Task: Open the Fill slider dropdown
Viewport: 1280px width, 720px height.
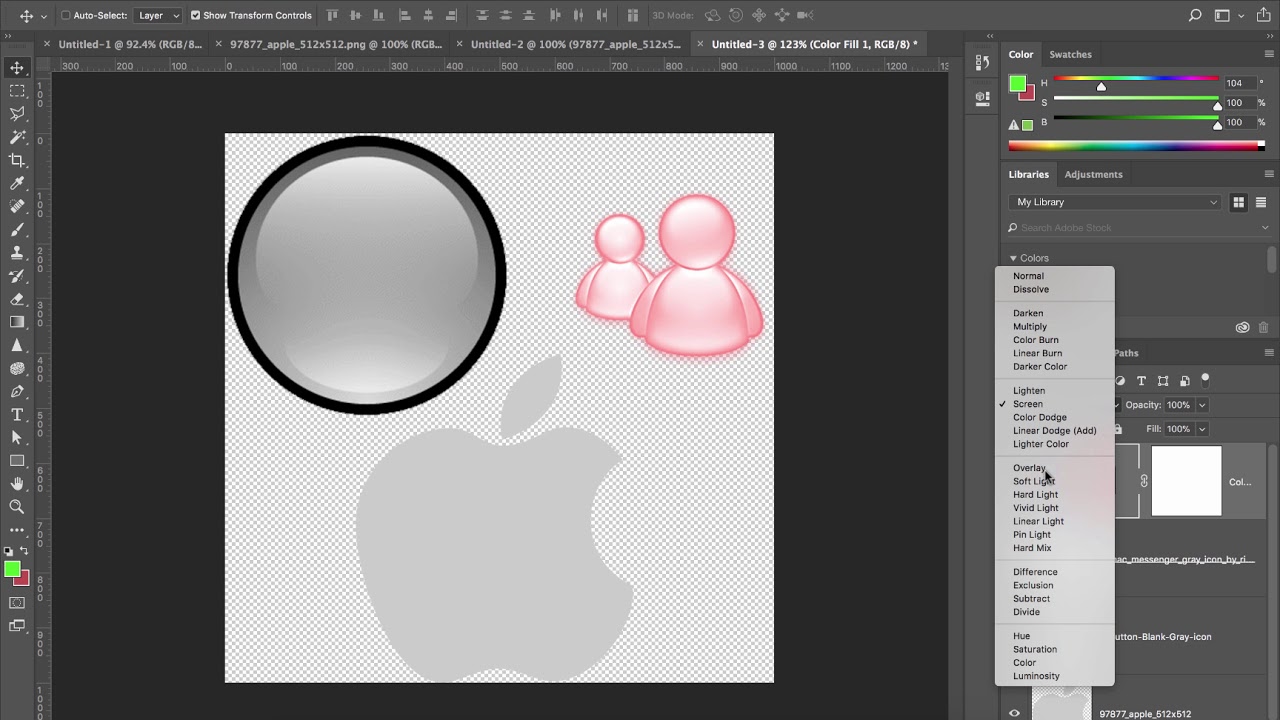Action: pyautogui.click(x=1202, y=429)
